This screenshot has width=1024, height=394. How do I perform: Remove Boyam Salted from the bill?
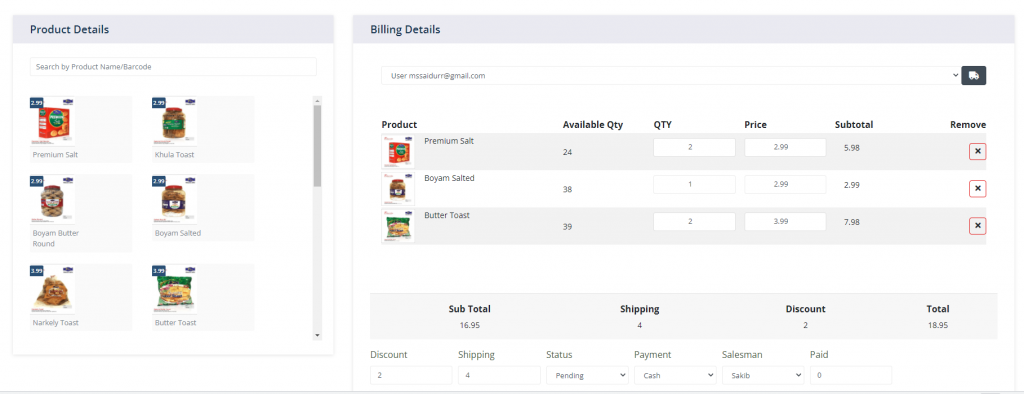[978, 189]
